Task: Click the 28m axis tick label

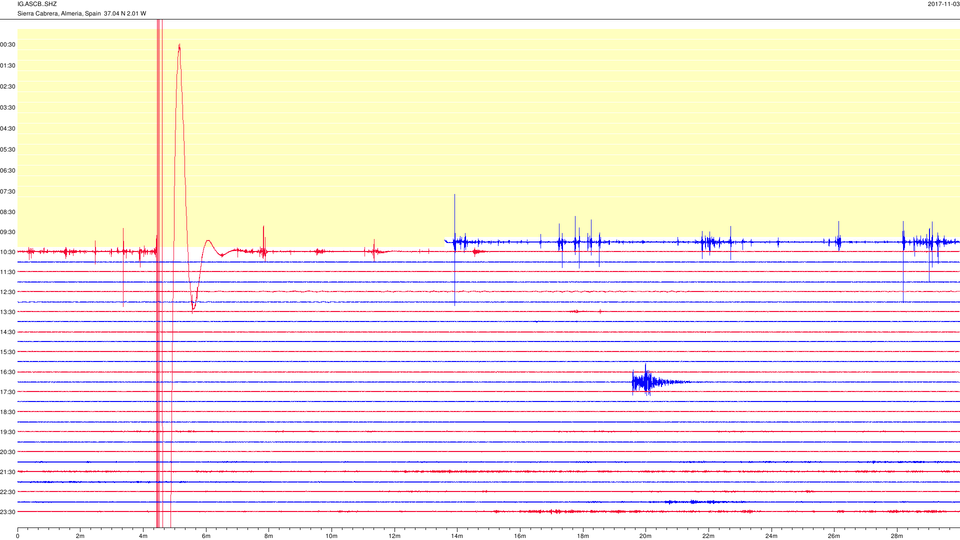Action: pyautogui.click(x=896, y=536)
